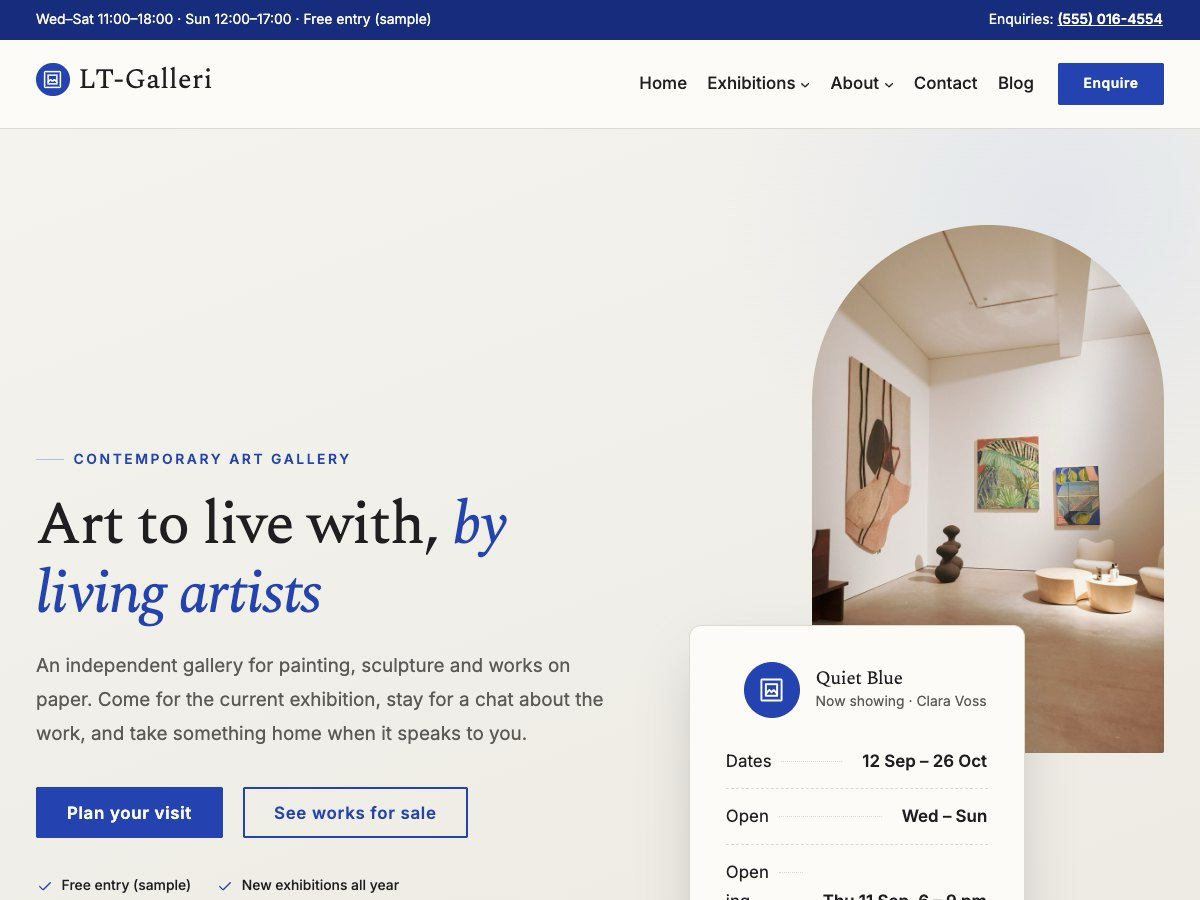Click the Enquire button in header
Viewport: 1200px width, 900px height.
(x=1111, y=84)
